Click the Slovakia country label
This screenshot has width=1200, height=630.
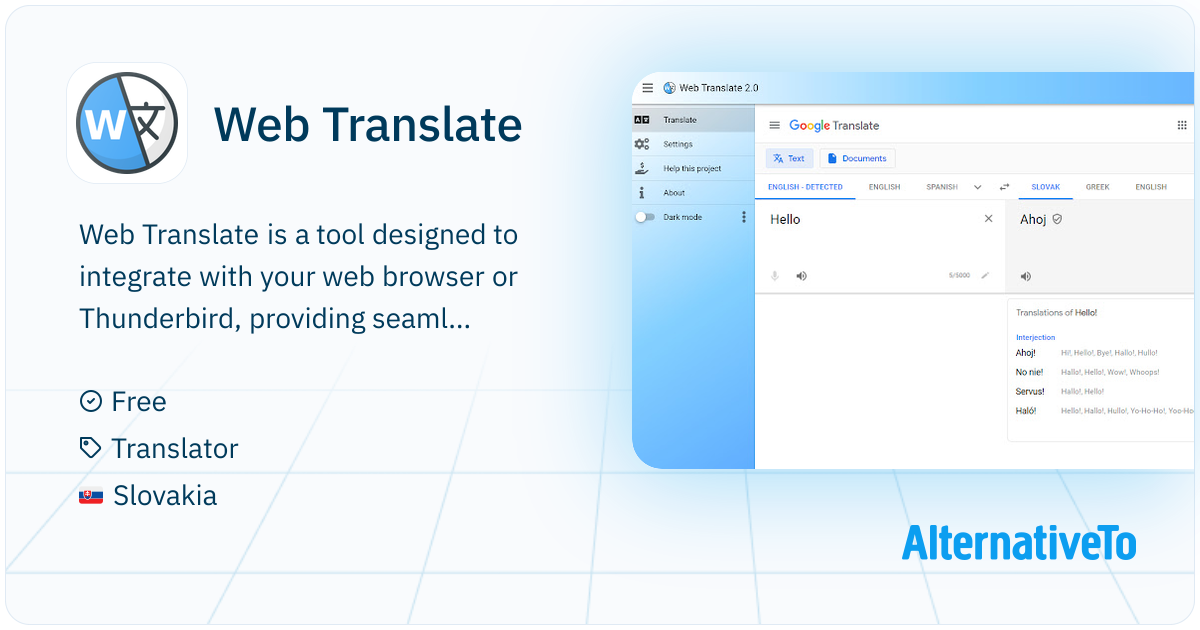(165, 495)
